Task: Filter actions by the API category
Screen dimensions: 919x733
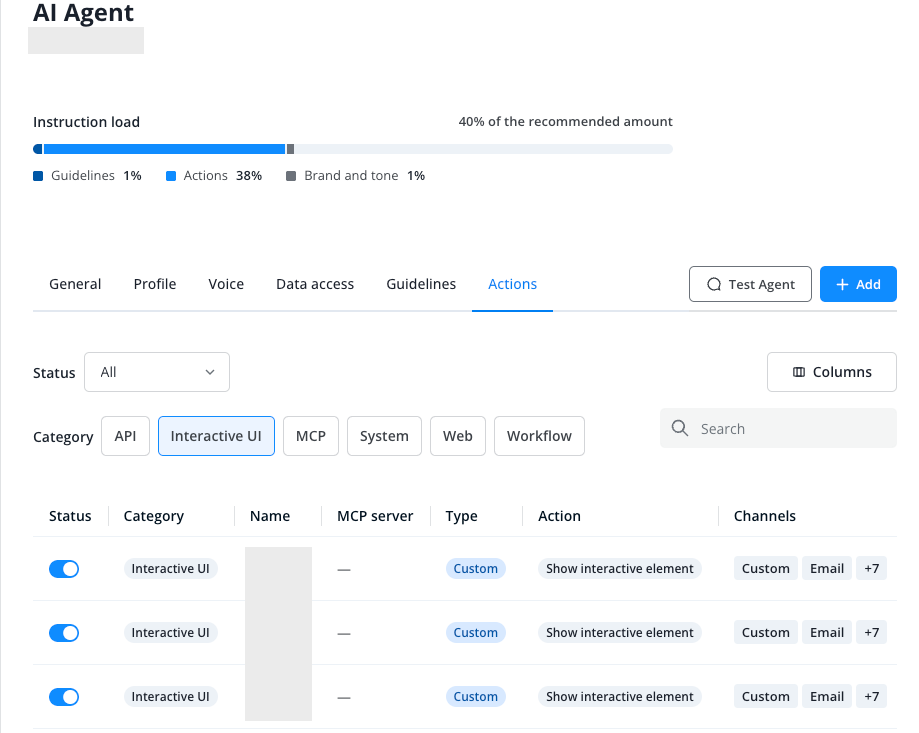Action: [x=125, y=436]
